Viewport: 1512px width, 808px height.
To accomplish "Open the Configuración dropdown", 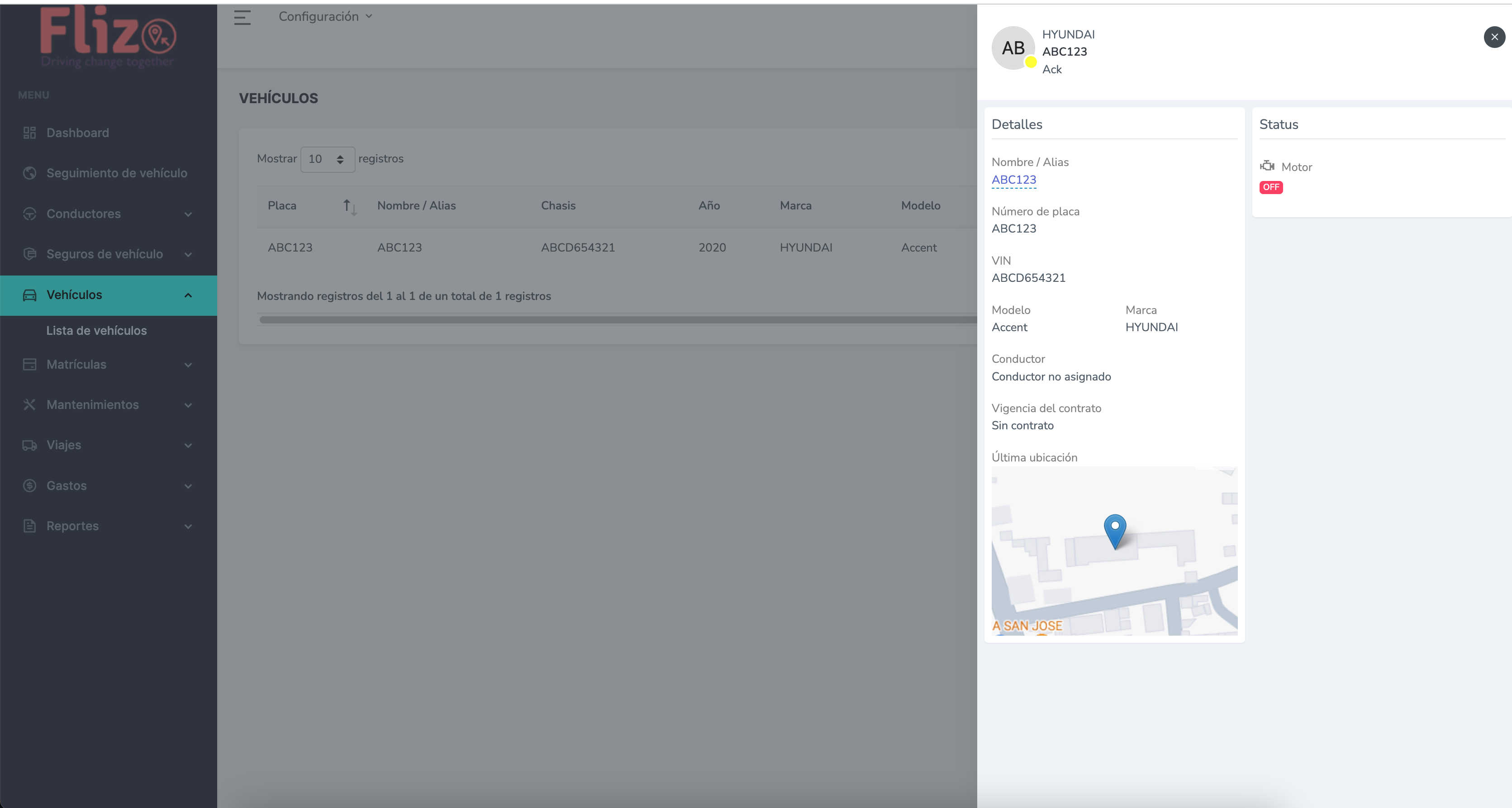I will [x=325, y=16].
